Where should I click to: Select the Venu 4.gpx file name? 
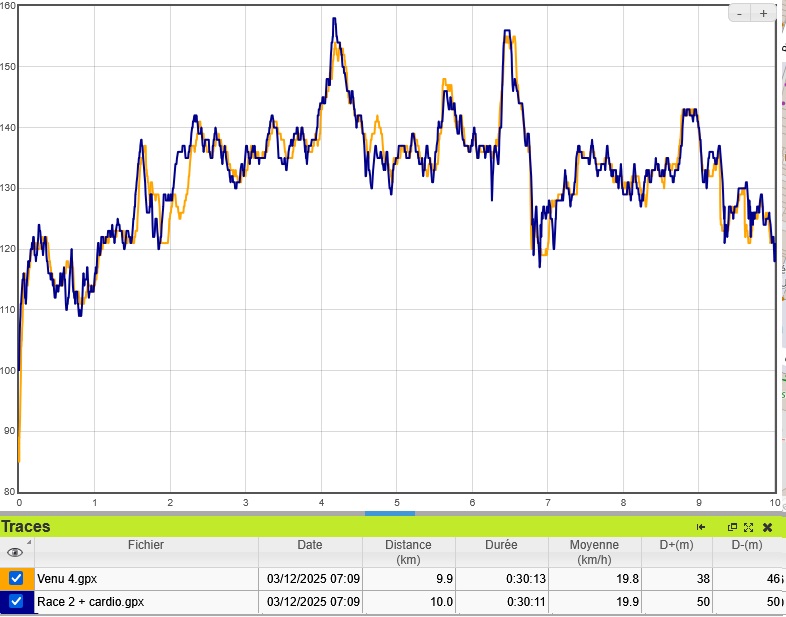[67, 579]
